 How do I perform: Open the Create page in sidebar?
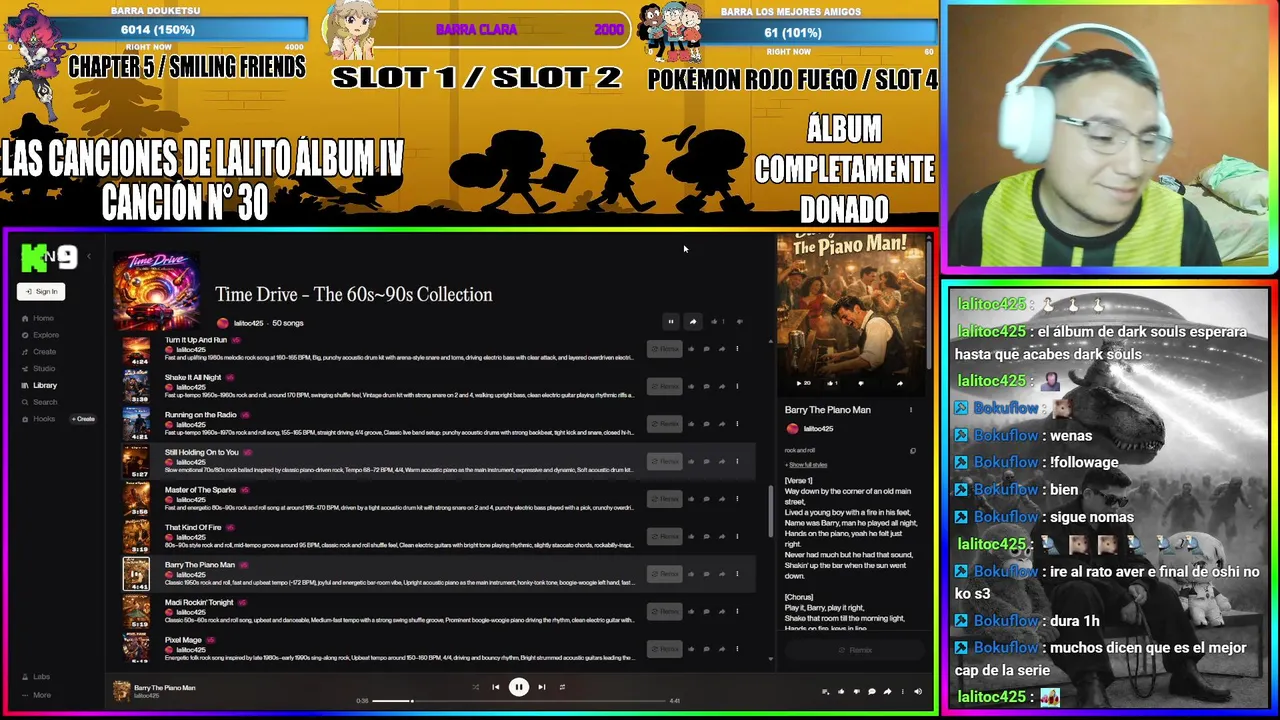pyautogui.click(x=39, y=352)
